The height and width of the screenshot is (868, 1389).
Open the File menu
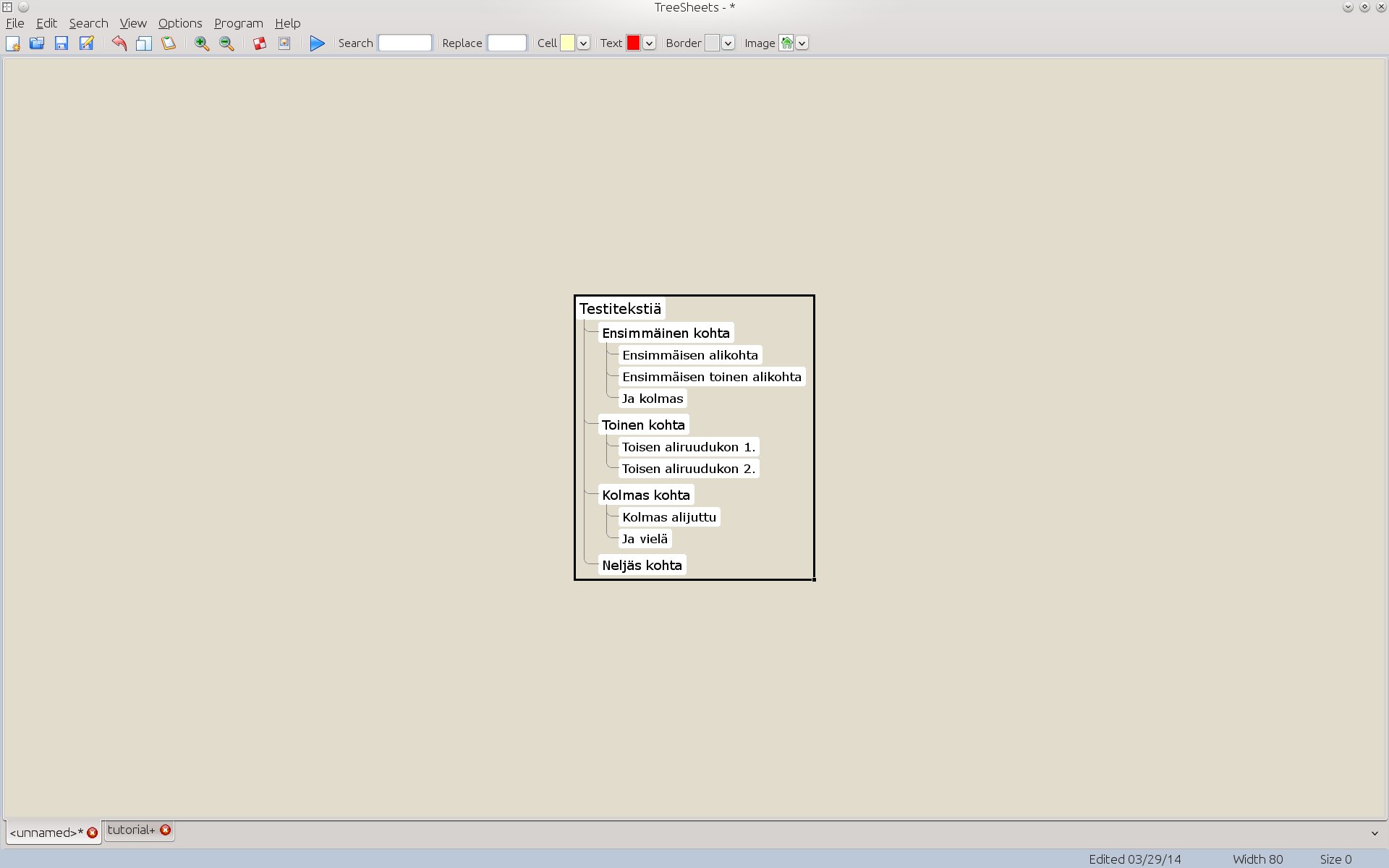point(15,23)
